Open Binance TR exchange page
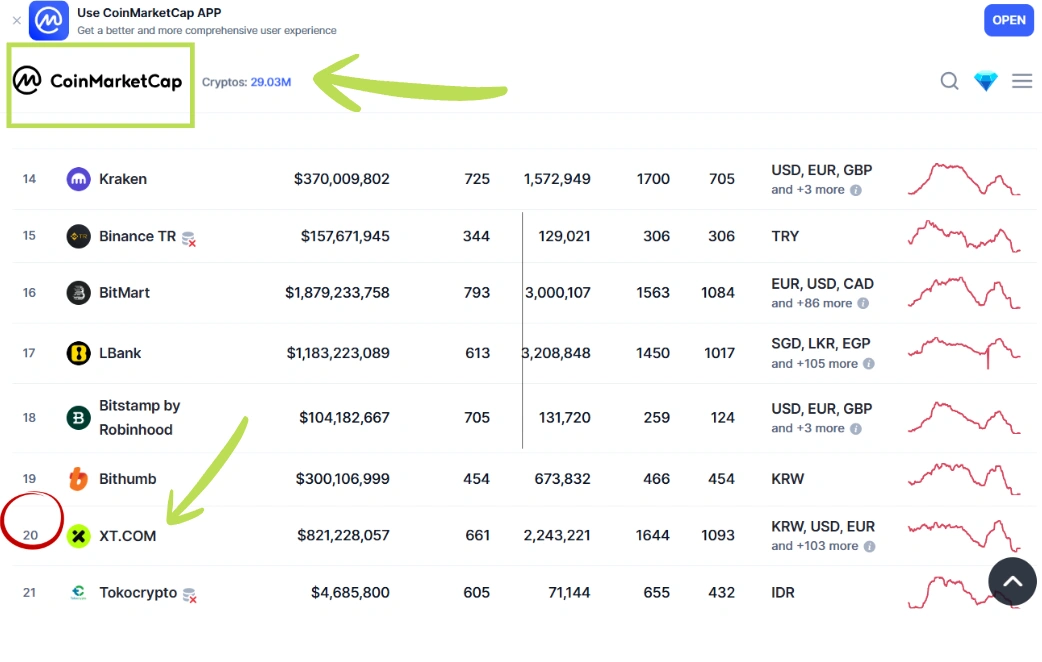This screenshot has height=662, width=1042. click(x=138, y=236)
